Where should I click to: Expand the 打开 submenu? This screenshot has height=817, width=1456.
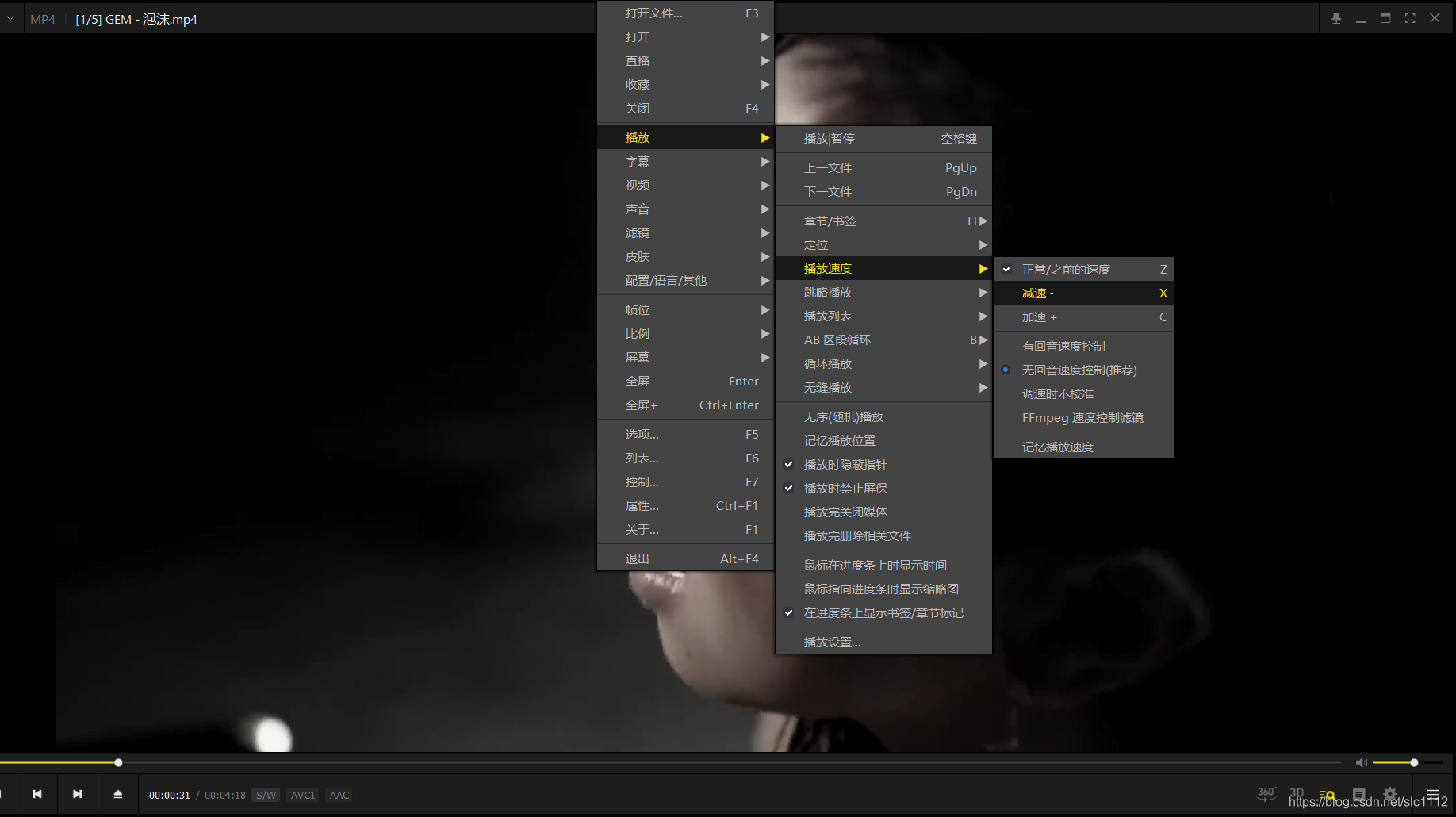tap(685, 37)
